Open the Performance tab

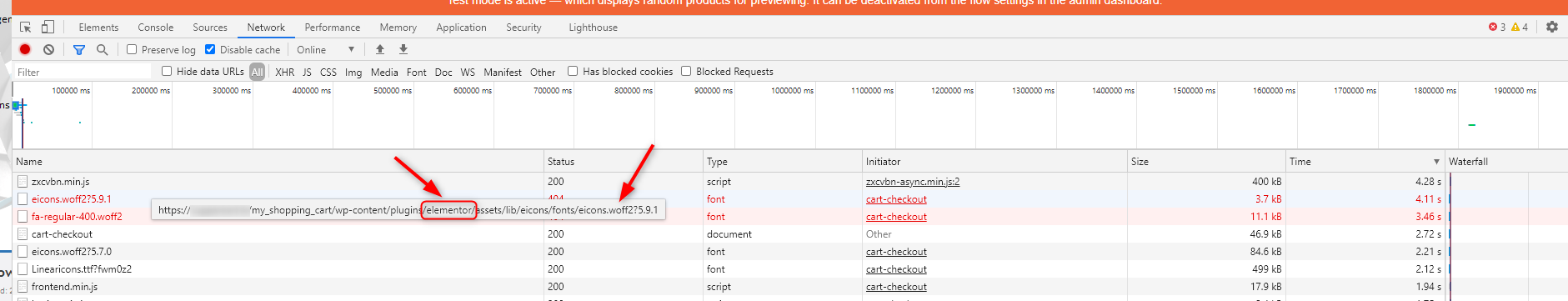click(x=333, y=28)
